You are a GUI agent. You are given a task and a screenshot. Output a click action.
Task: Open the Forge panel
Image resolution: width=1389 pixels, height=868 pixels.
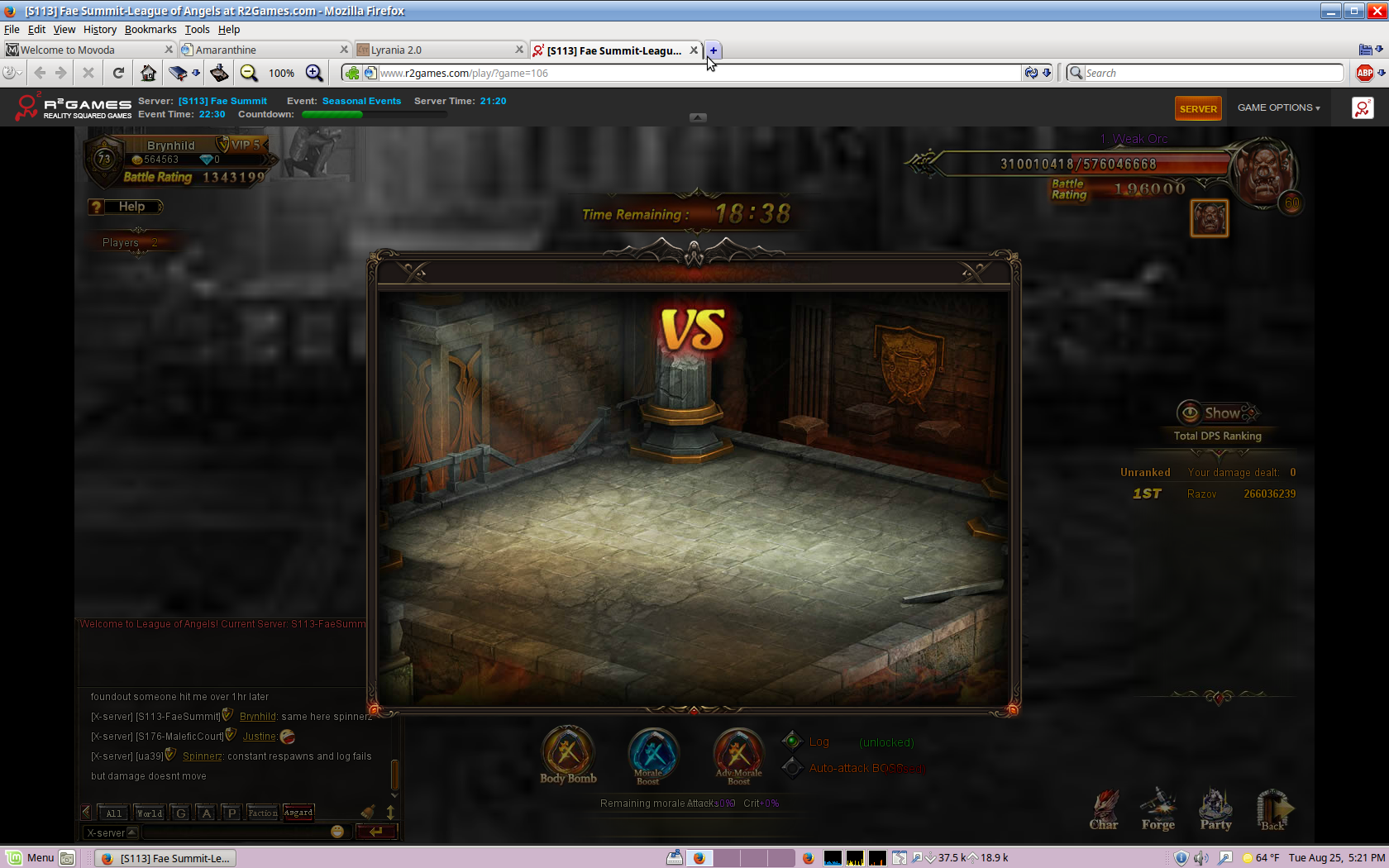[x=1157, y=809]
